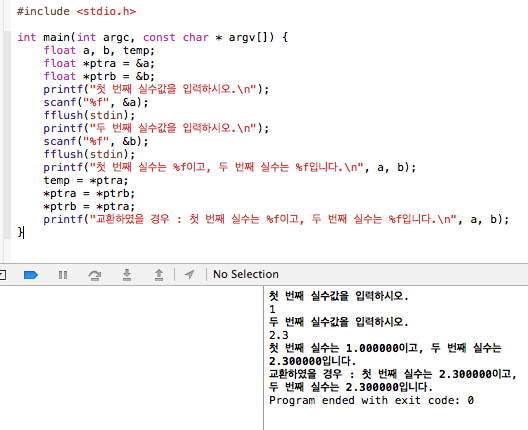This screenshot has width=528, height=430.
Task: Click the simulate location arrow icon
Action: pos(190,274)
